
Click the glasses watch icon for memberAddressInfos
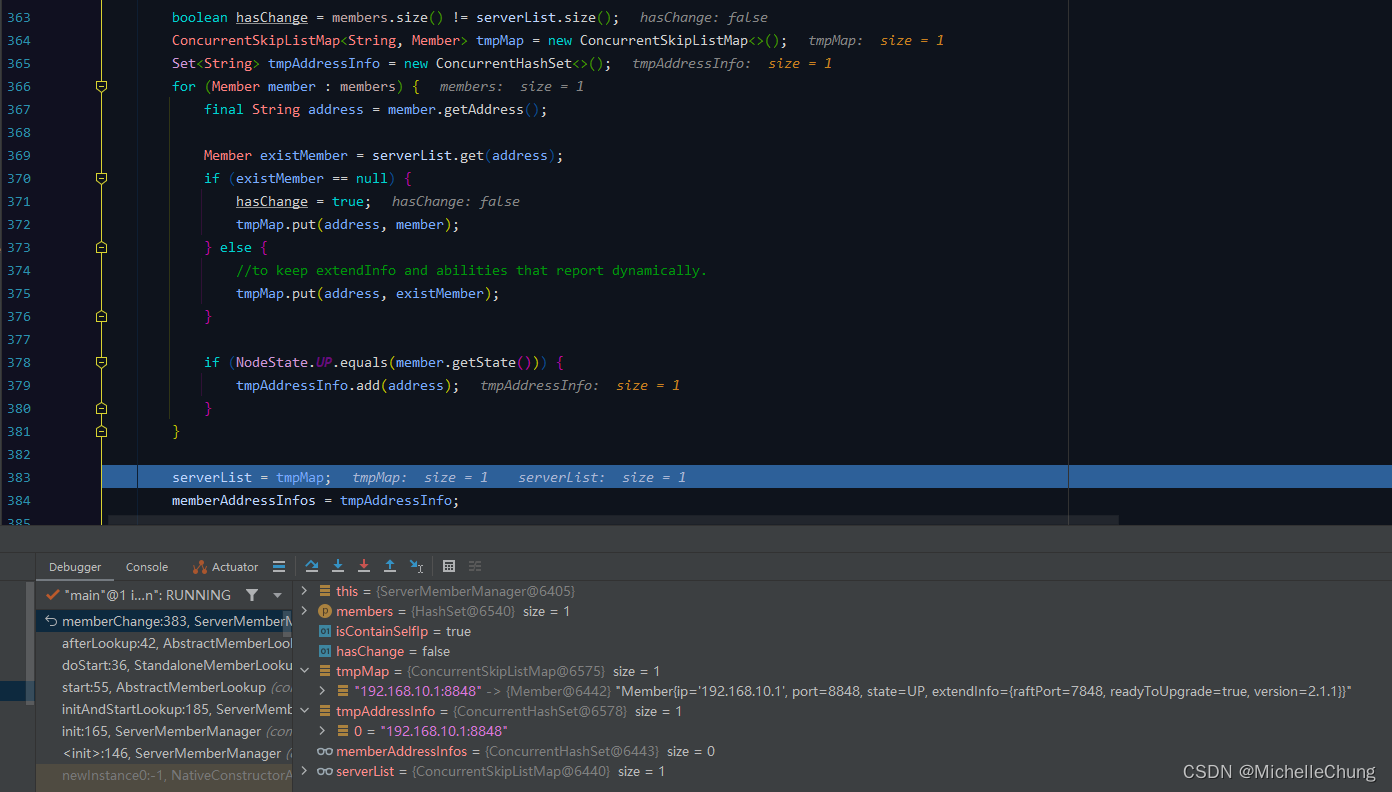click(x=324, y=751)
